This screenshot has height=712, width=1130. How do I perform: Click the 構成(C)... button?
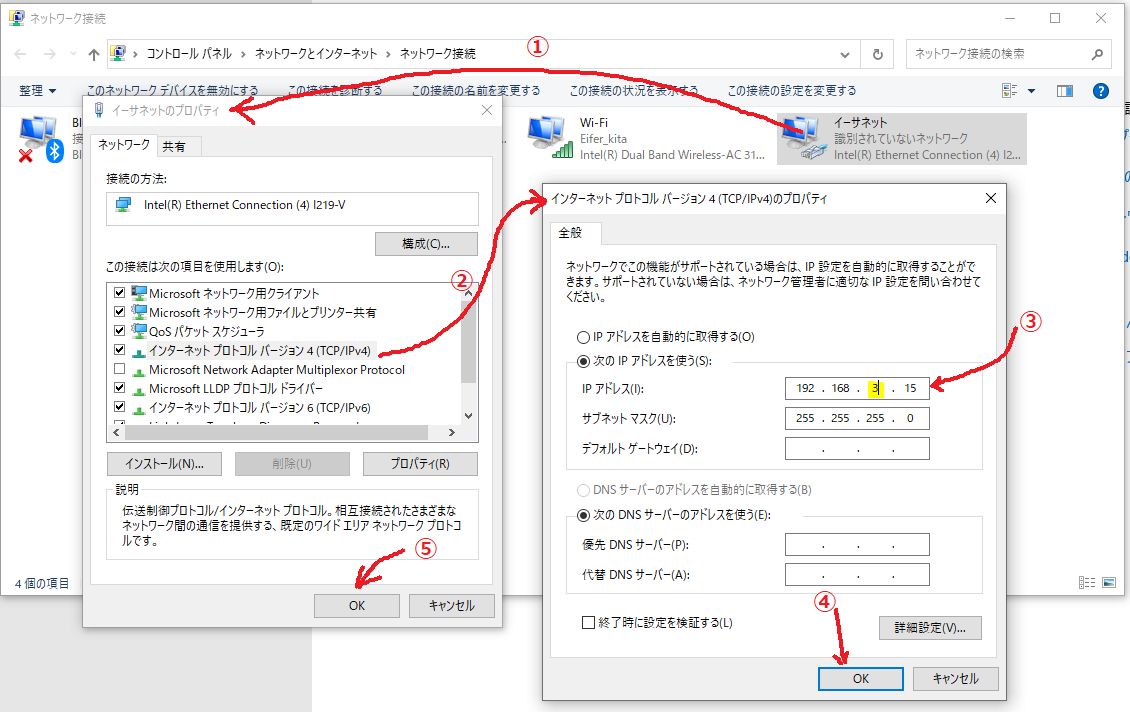(426, 244)
